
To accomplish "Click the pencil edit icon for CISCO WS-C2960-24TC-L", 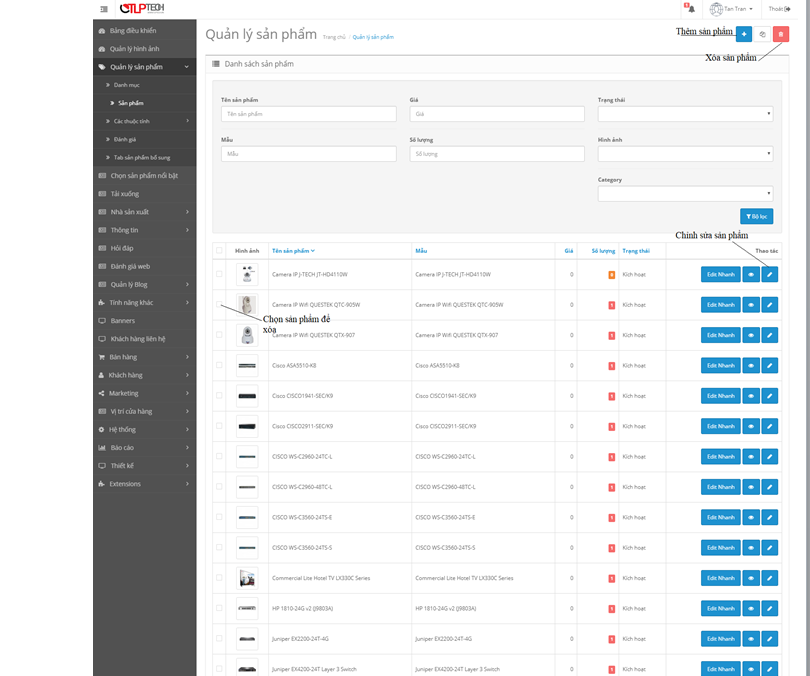I will pyautogui.click(x=770, y=457).
